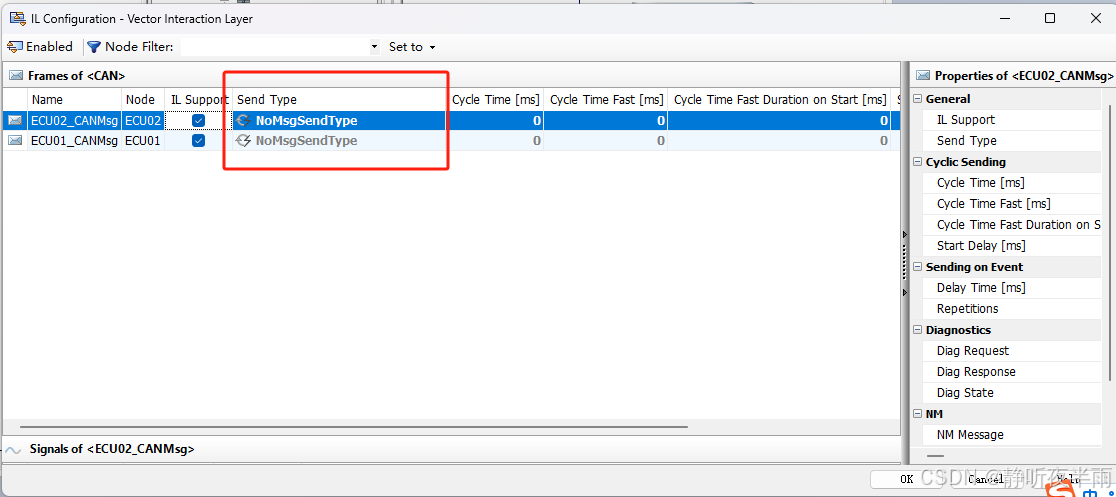This screenshot has width=1116, height=497.
Task: Click Cycle Time value of ECU02_CANMsg
Action: 495,120
